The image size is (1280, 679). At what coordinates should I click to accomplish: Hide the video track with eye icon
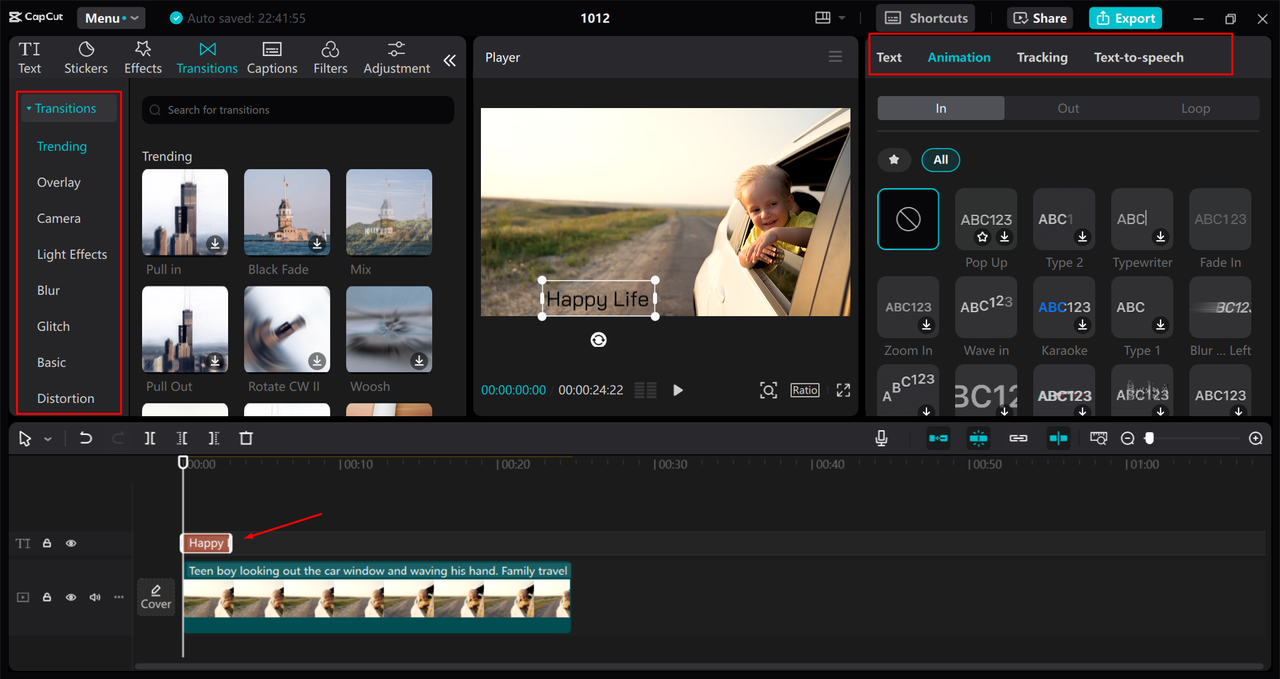[71, 597]
